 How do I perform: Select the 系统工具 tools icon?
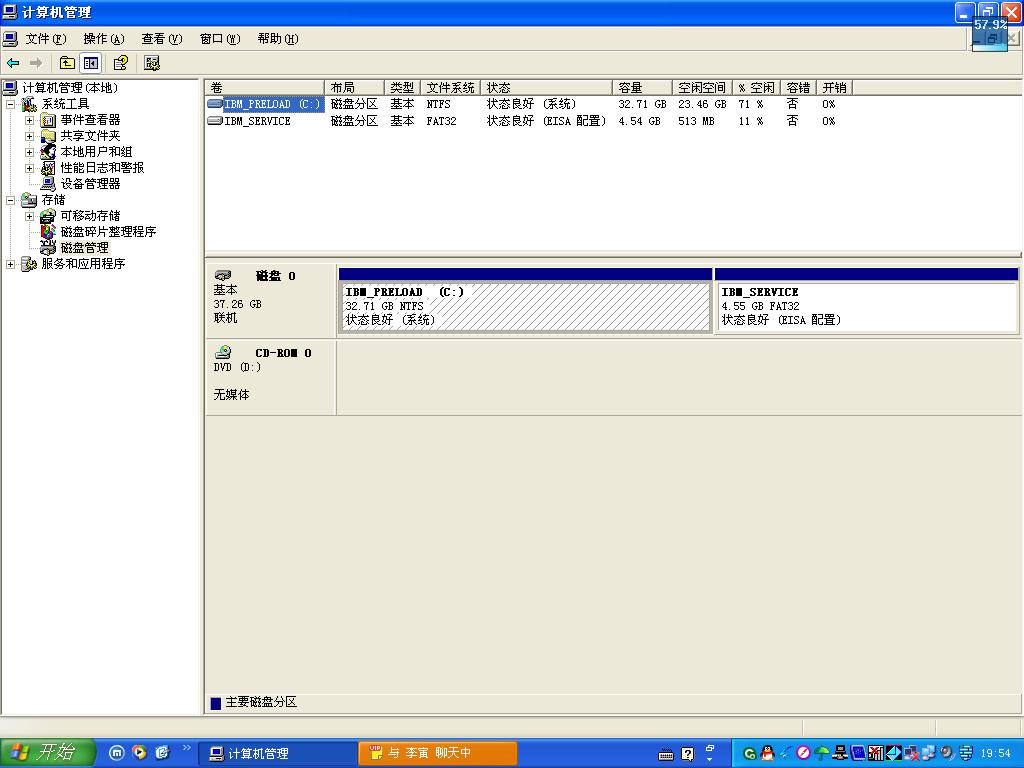[x=29, y=104]
